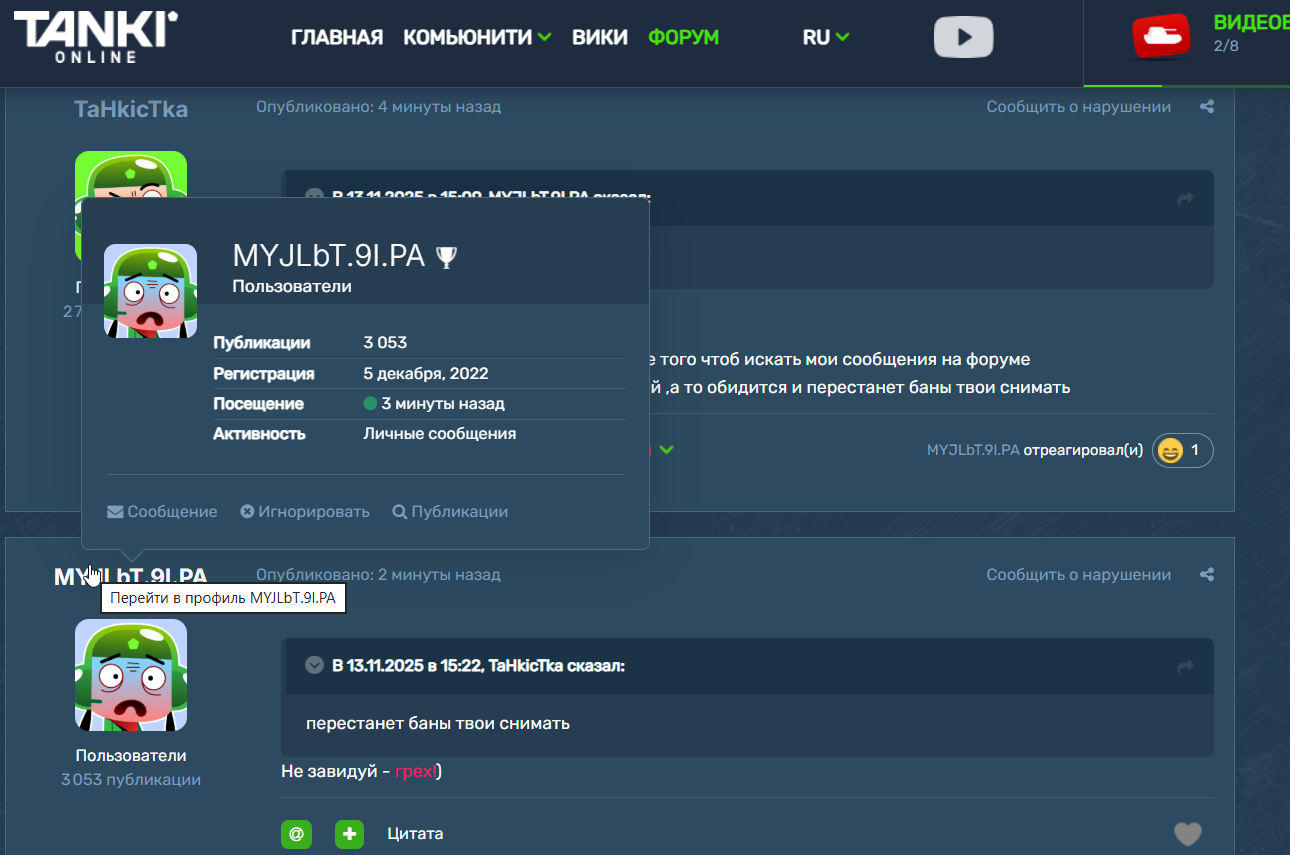
Task: Click the trophy icon beside MYJLbT.9I.PA
Action: [x=446, y=257]
